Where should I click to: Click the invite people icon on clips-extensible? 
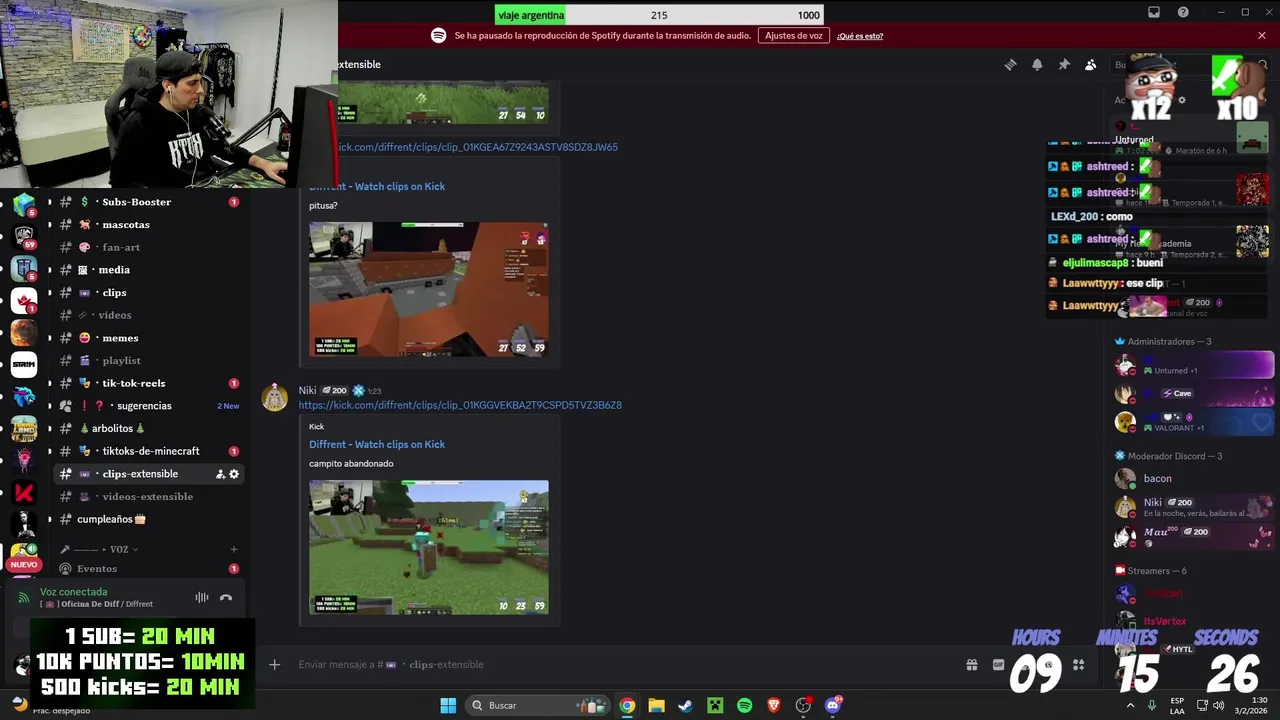pos(220,474)
